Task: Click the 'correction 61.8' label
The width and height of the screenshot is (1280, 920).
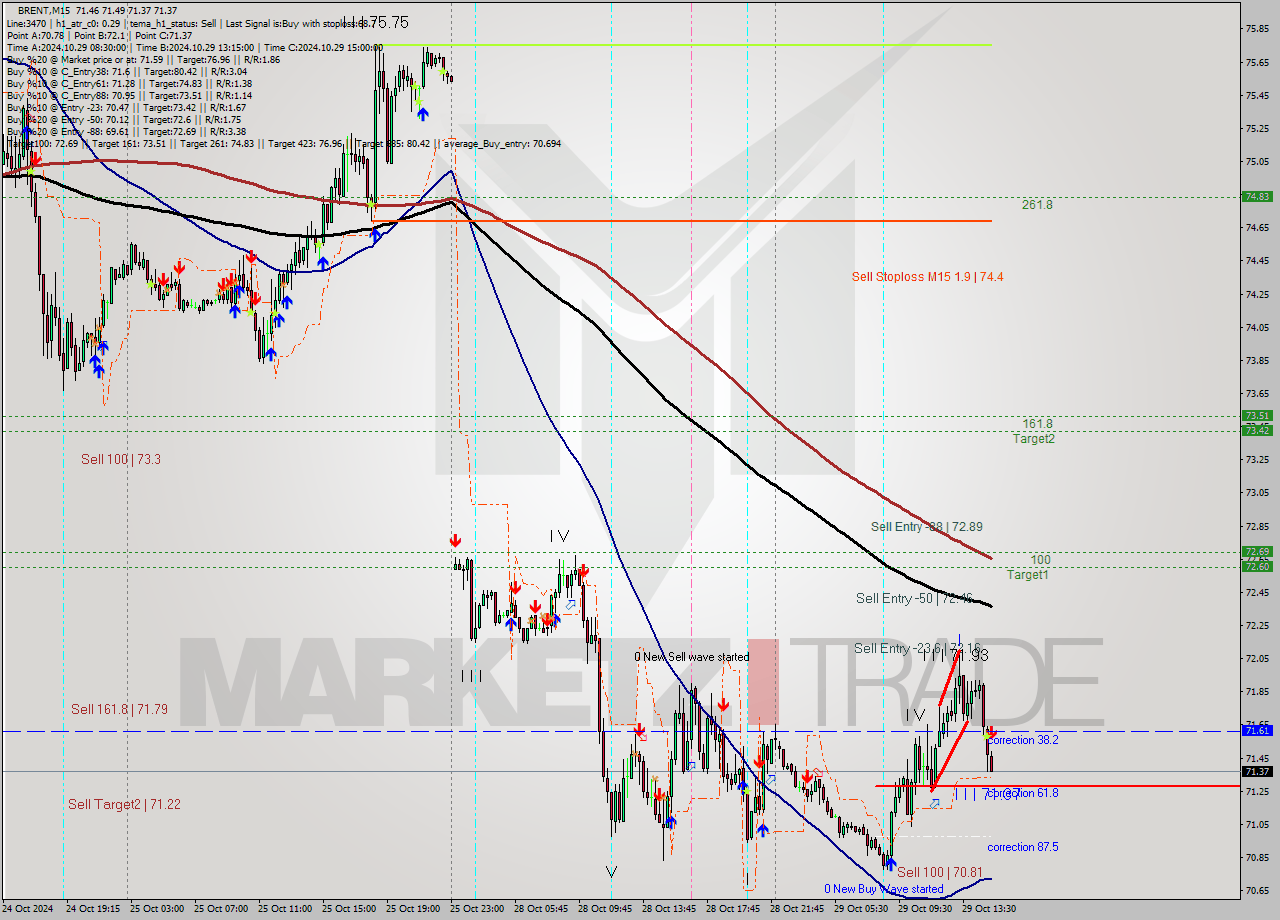Action: (1022, 793)
